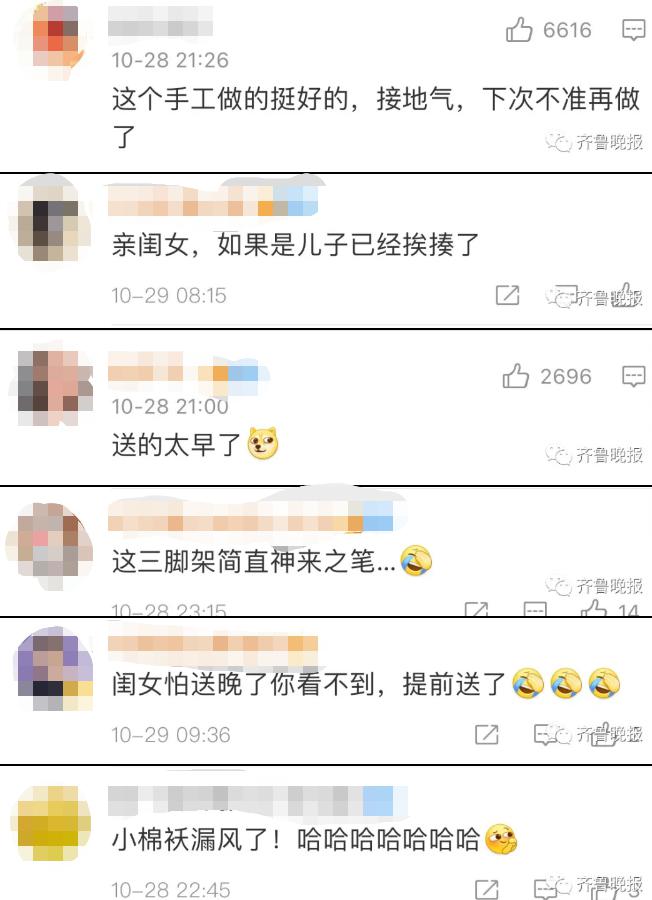The image size is (652, 900).
Task: Share the 10-28 22:45 comment
Action: pos(487,889)
